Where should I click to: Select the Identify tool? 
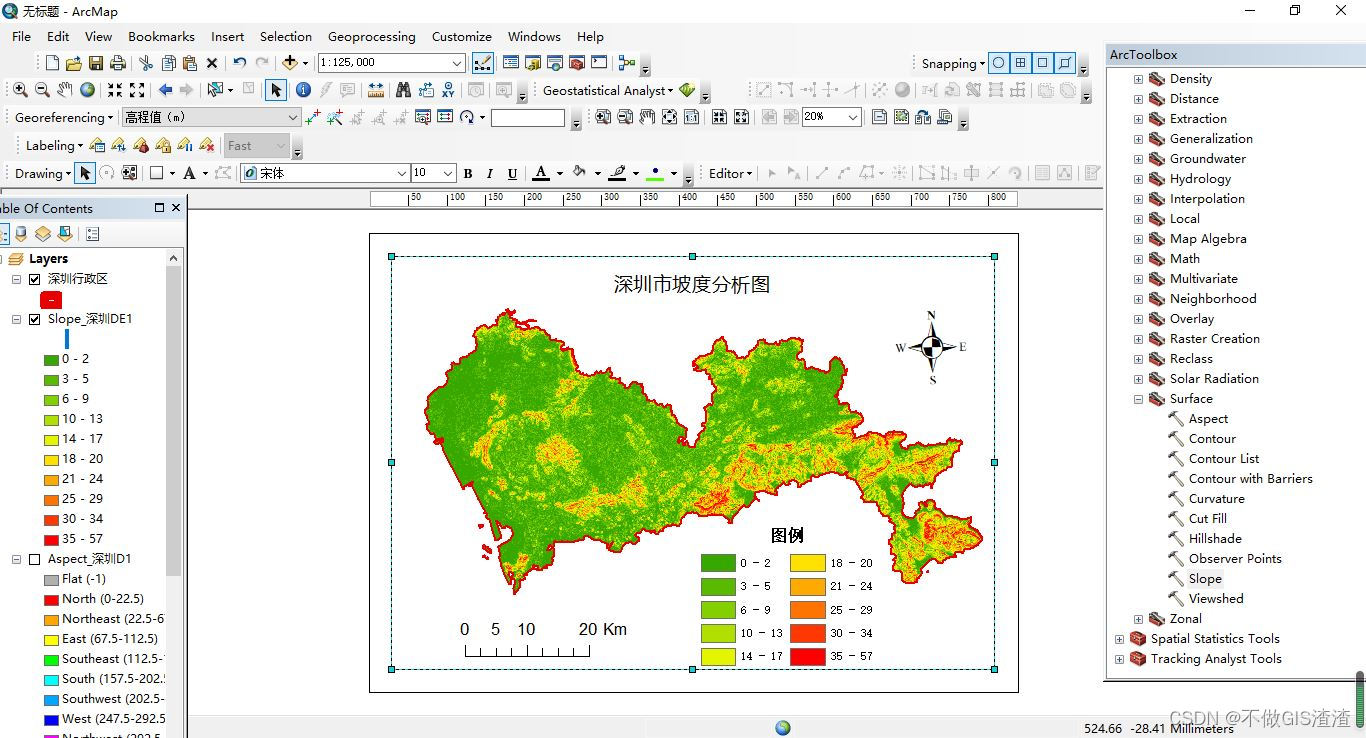[303, 89]
